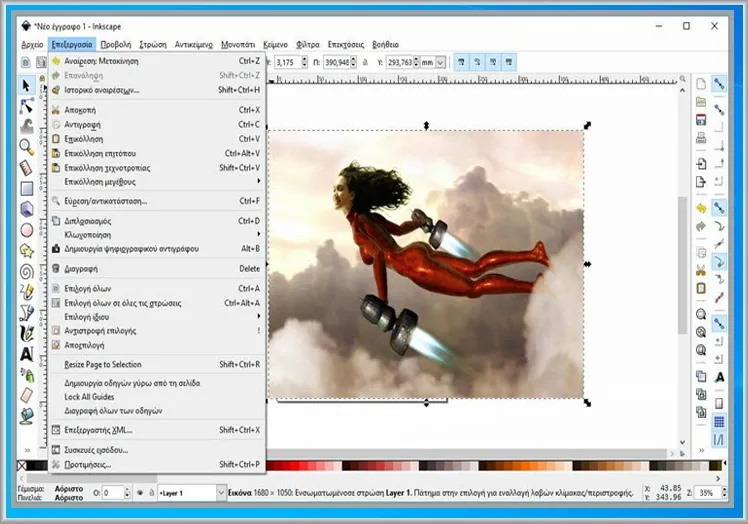The image size is (748, 524).
Task: Select the 3D Box tool
Action: click(27, 209)
